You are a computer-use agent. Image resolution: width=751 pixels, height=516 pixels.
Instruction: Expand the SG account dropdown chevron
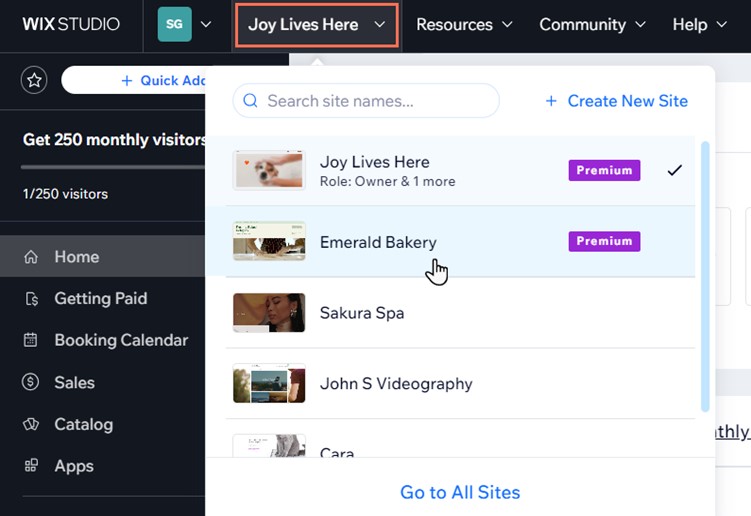click(206, 24)
